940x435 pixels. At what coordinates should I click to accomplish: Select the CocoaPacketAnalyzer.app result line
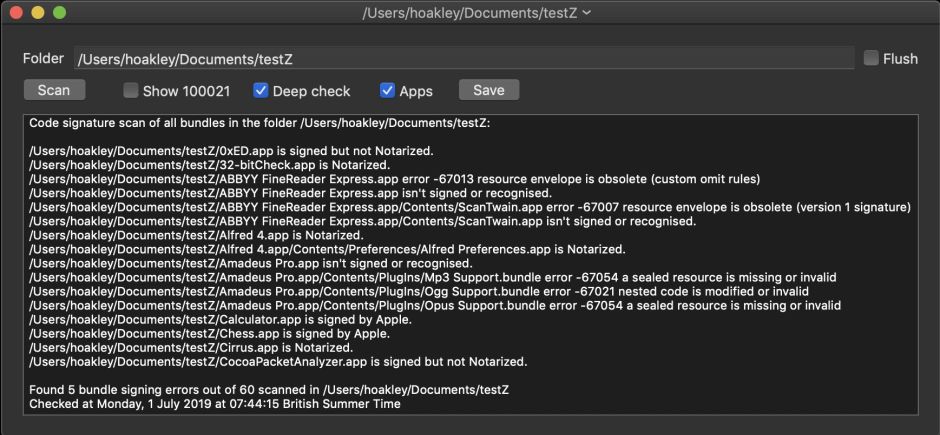coord(278,361)
